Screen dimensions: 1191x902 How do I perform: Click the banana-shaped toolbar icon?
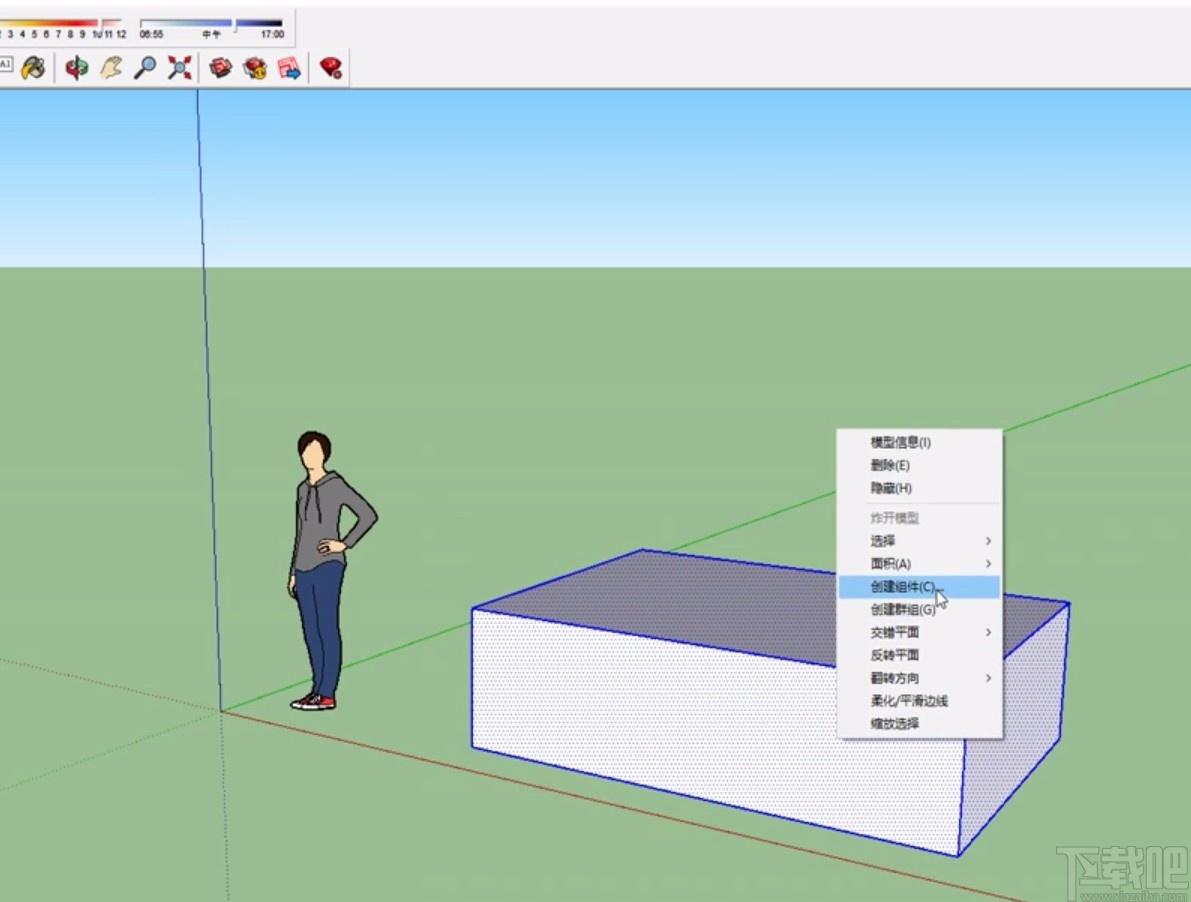pos(33,67)
